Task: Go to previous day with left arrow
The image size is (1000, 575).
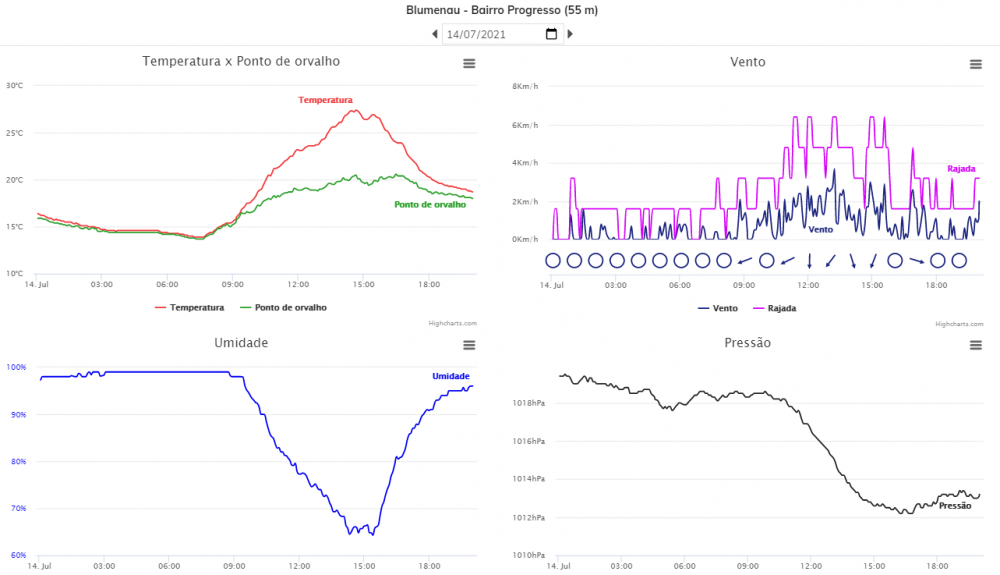Action: coord(435,34)
